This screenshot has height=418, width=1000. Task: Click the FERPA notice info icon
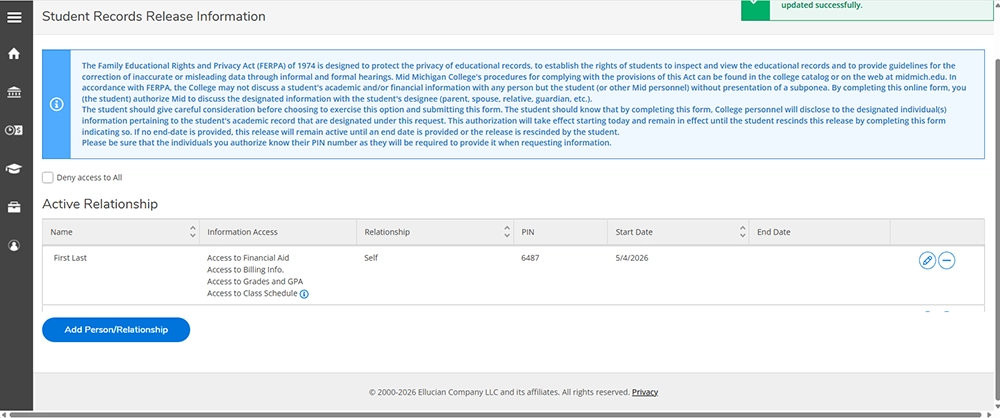point(56,104)
